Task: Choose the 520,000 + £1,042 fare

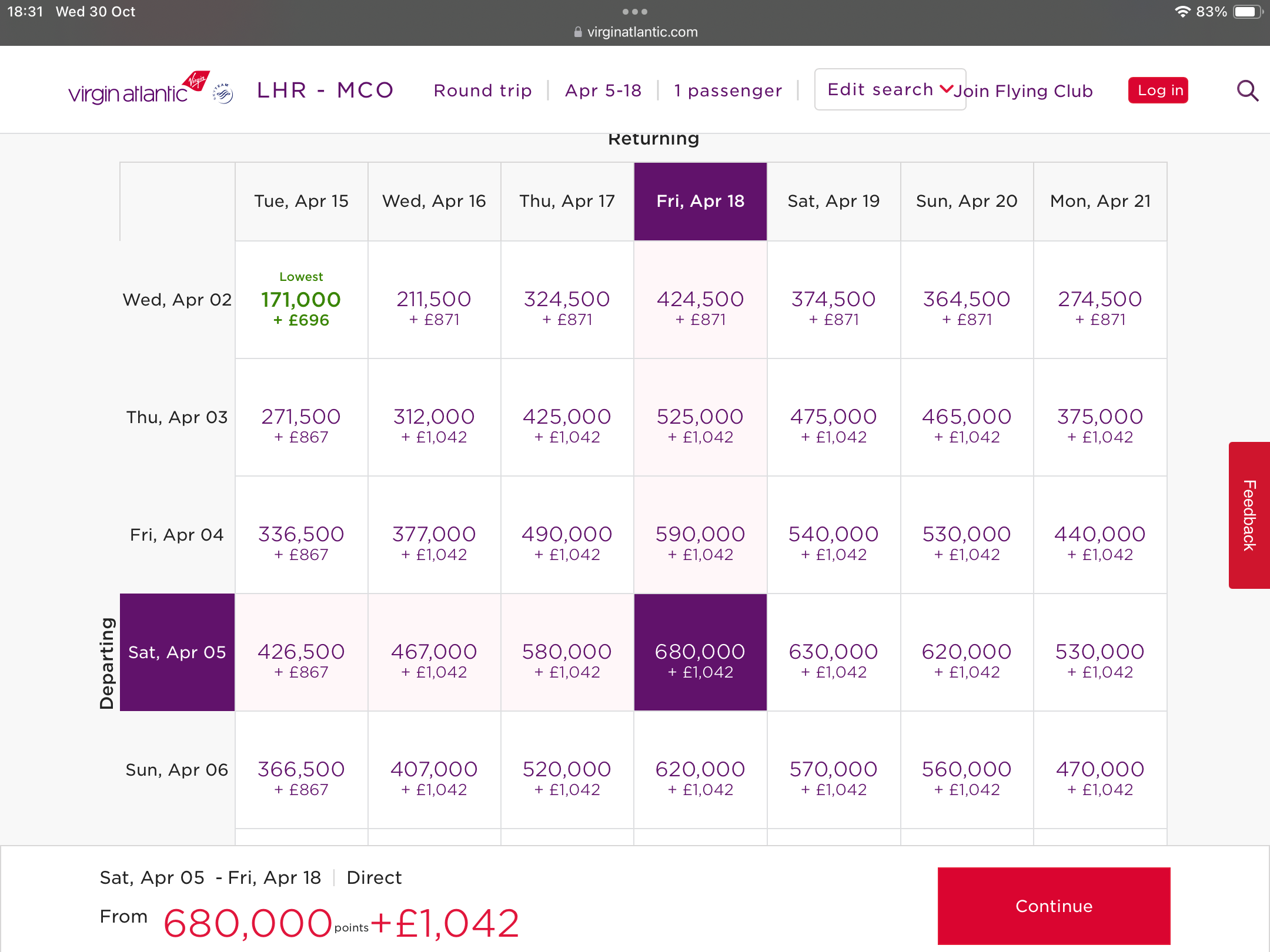Action: (x=567, y=770)
